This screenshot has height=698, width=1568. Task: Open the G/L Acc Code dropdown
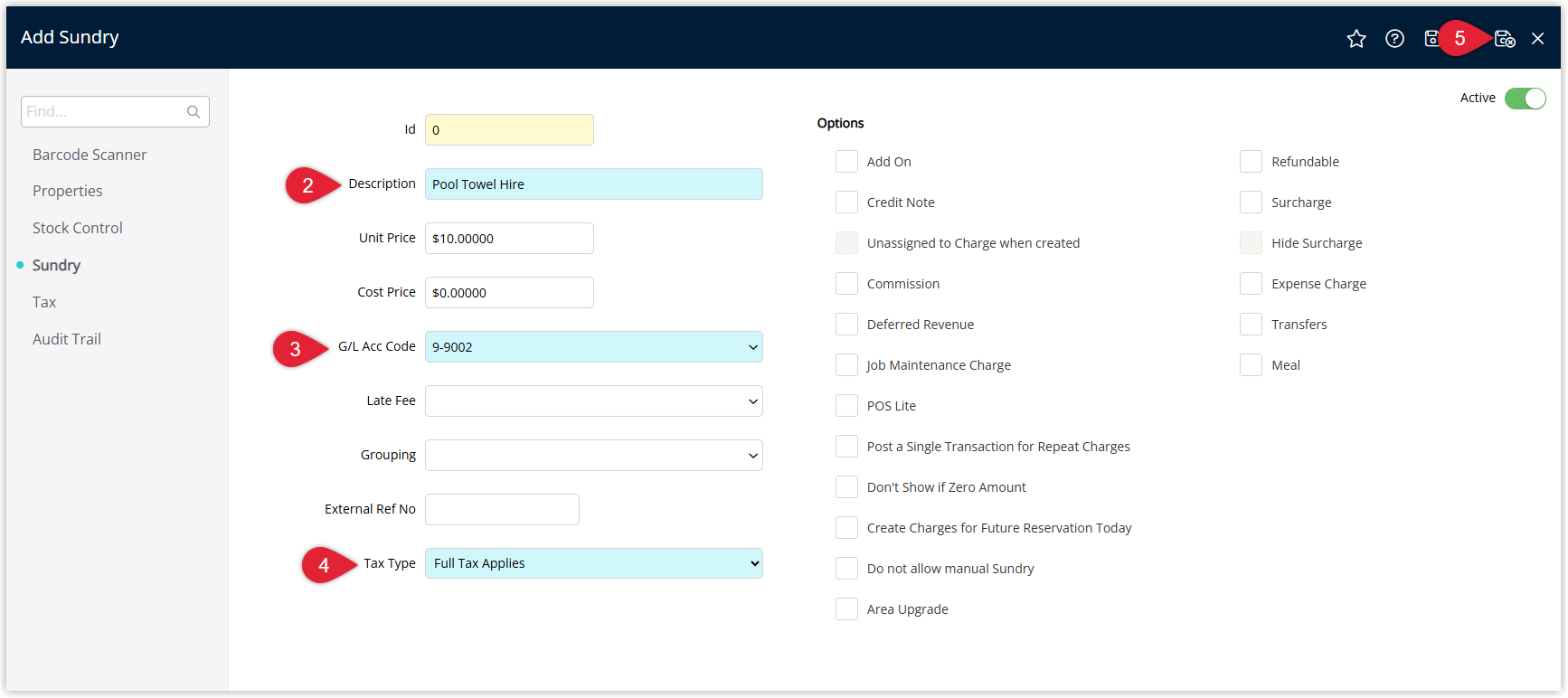(x=594, y=347)
